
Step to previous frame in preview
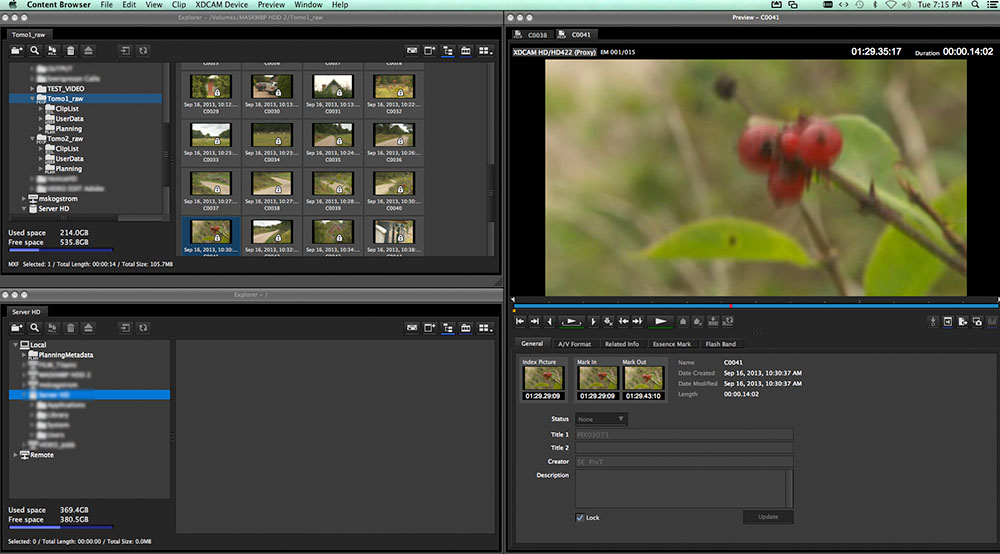coord(623,321)
